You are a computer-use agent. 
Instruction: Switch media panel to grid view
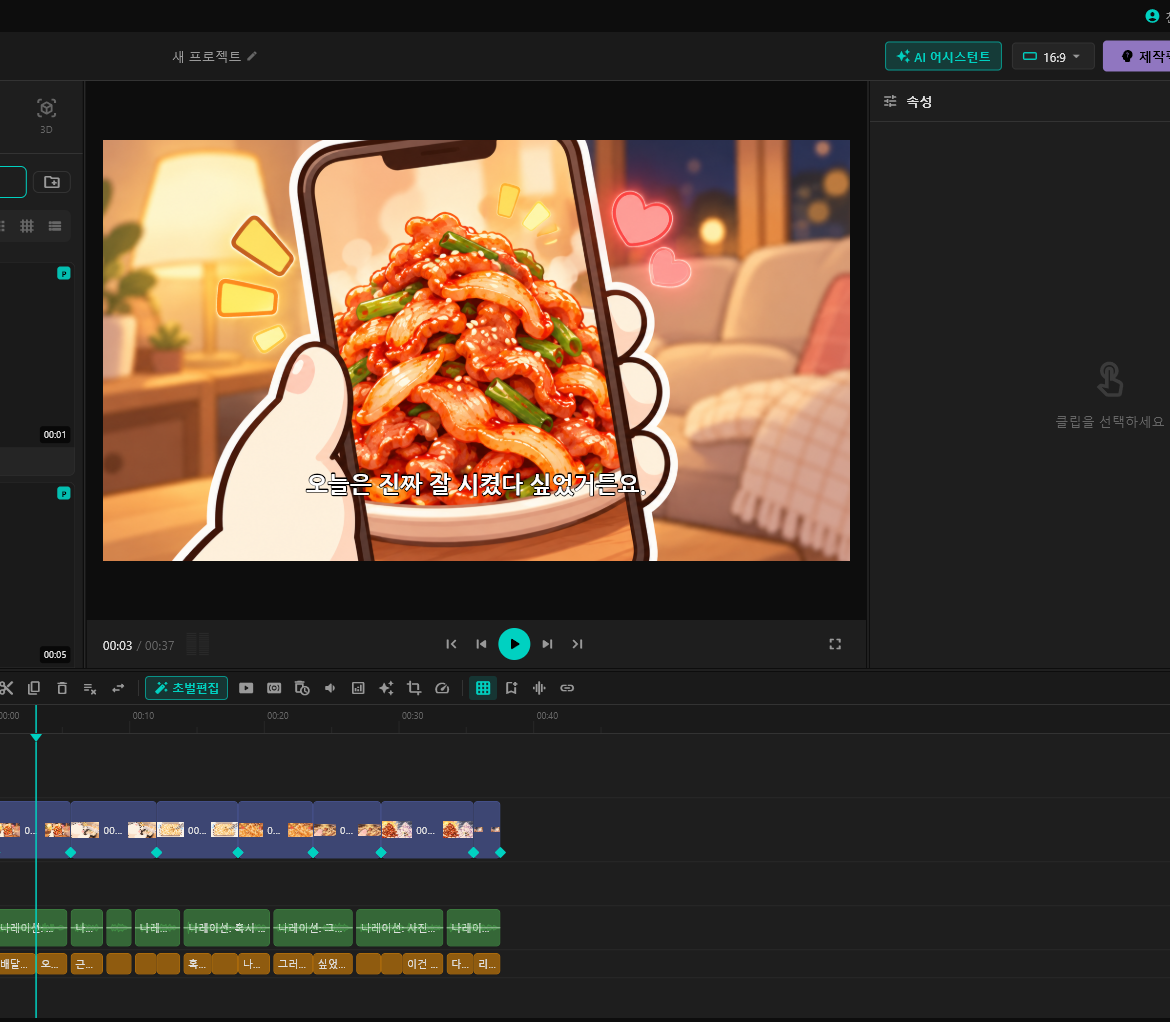[27, 226]
